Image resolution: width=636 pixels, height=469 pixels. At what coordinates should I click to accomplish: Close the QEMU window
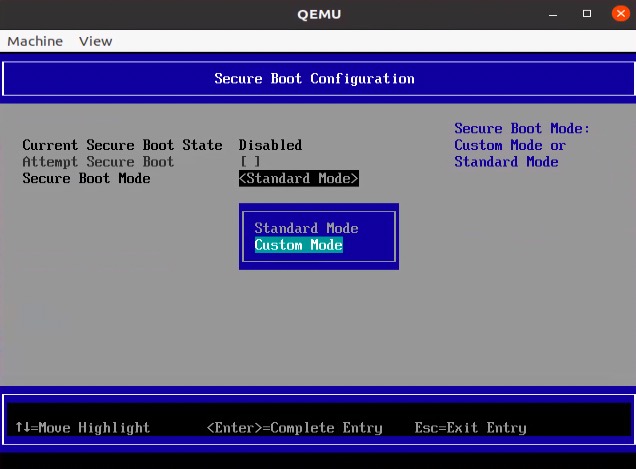click(621, 14)
